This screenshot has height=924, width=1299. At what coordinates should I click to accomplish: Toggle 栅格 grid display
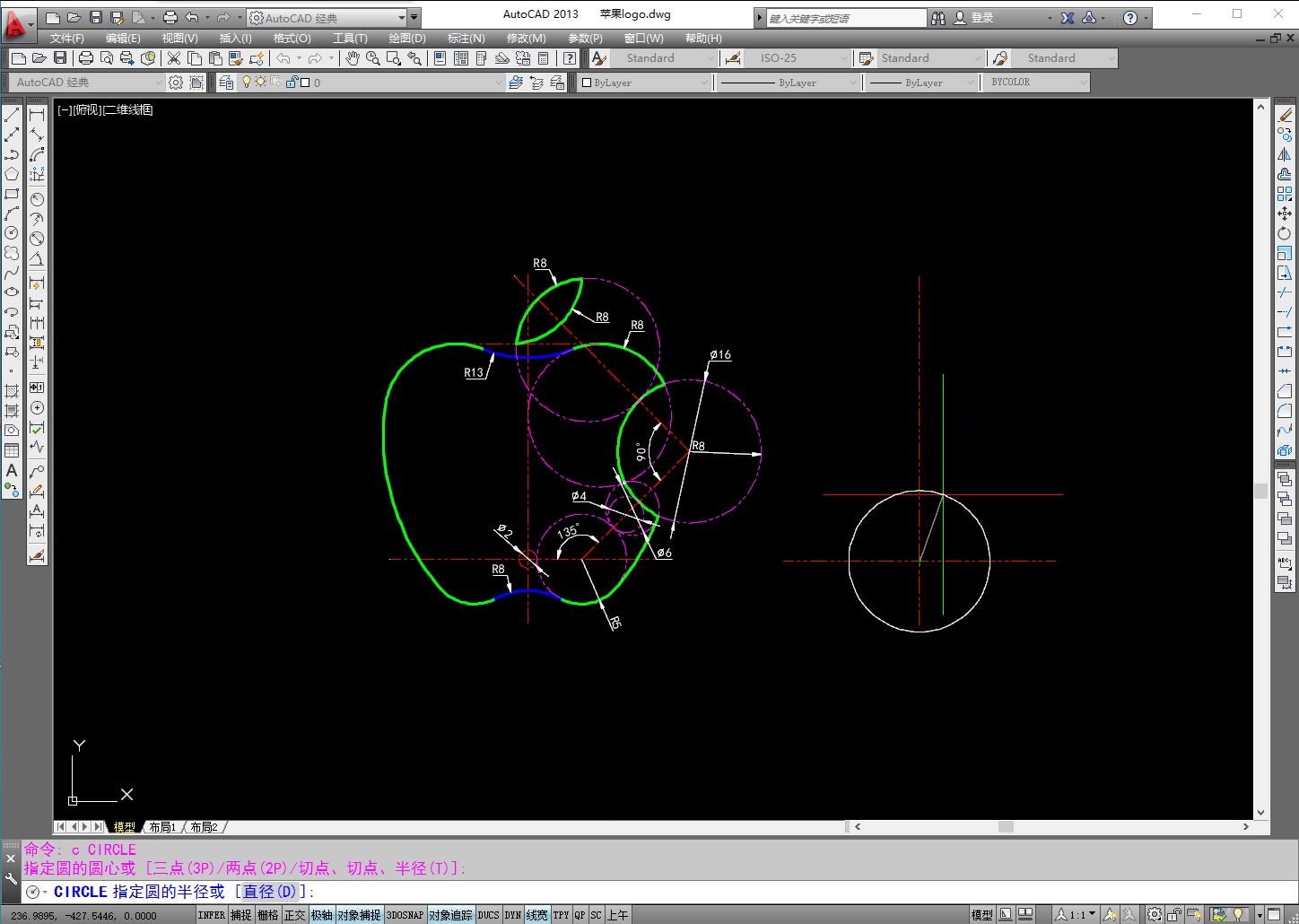pyautogui.click(x=267, y=915)
